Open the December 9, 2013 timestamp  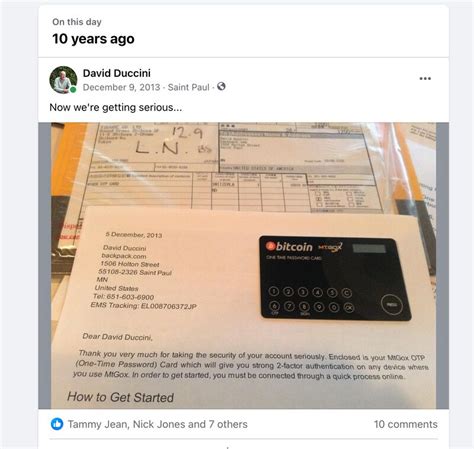pos(121,87)
